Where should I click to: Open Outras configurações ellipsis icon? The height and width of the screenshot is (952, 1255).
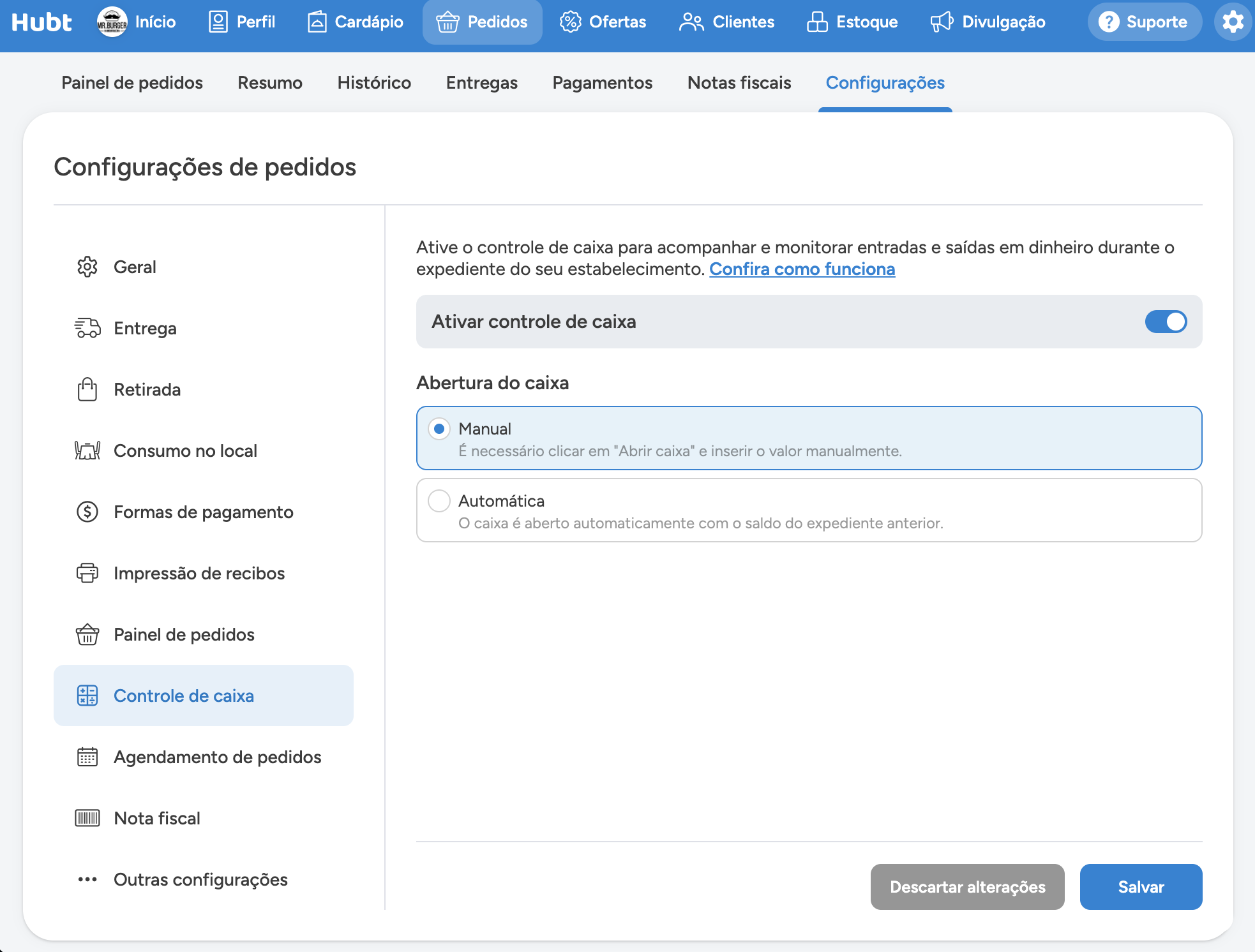point(87,879)
